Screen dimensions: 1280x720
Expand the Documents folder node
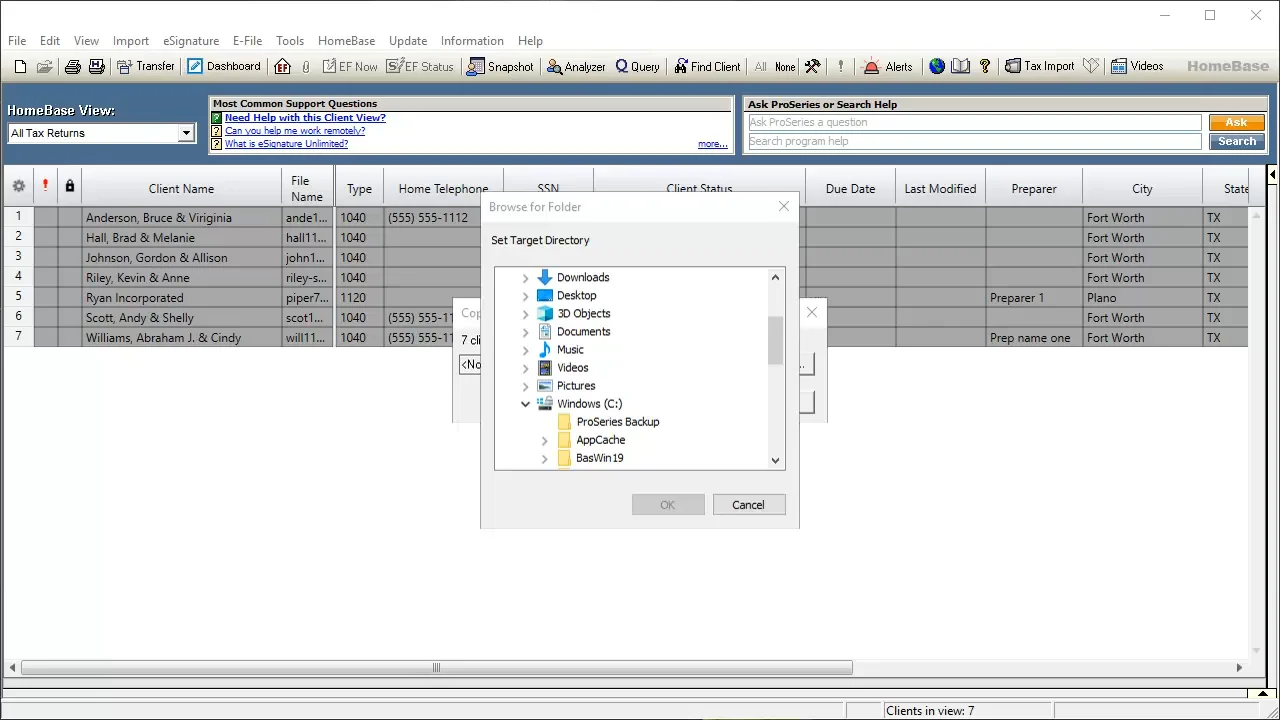point(526,332)
